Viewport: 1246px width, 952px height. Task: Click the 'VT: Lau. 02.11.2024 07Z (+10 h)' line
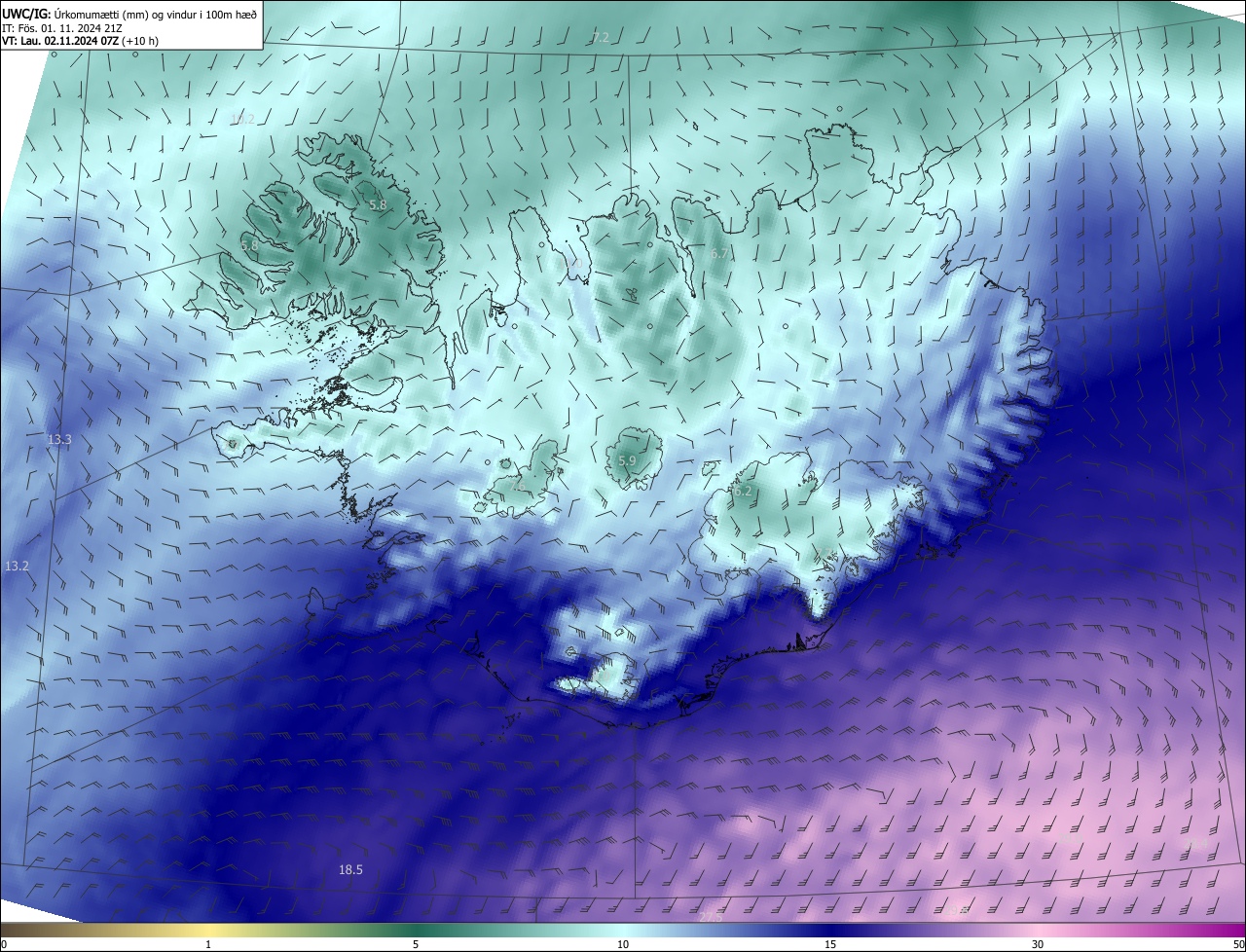[81, 41]
